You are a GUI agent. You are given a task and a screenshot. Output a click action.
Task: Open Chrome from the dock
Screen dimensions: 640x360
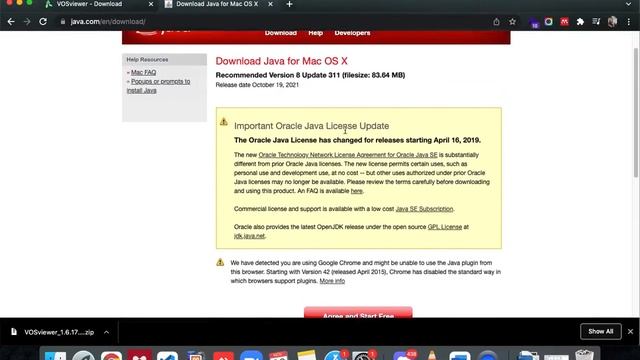coord(111,356)
